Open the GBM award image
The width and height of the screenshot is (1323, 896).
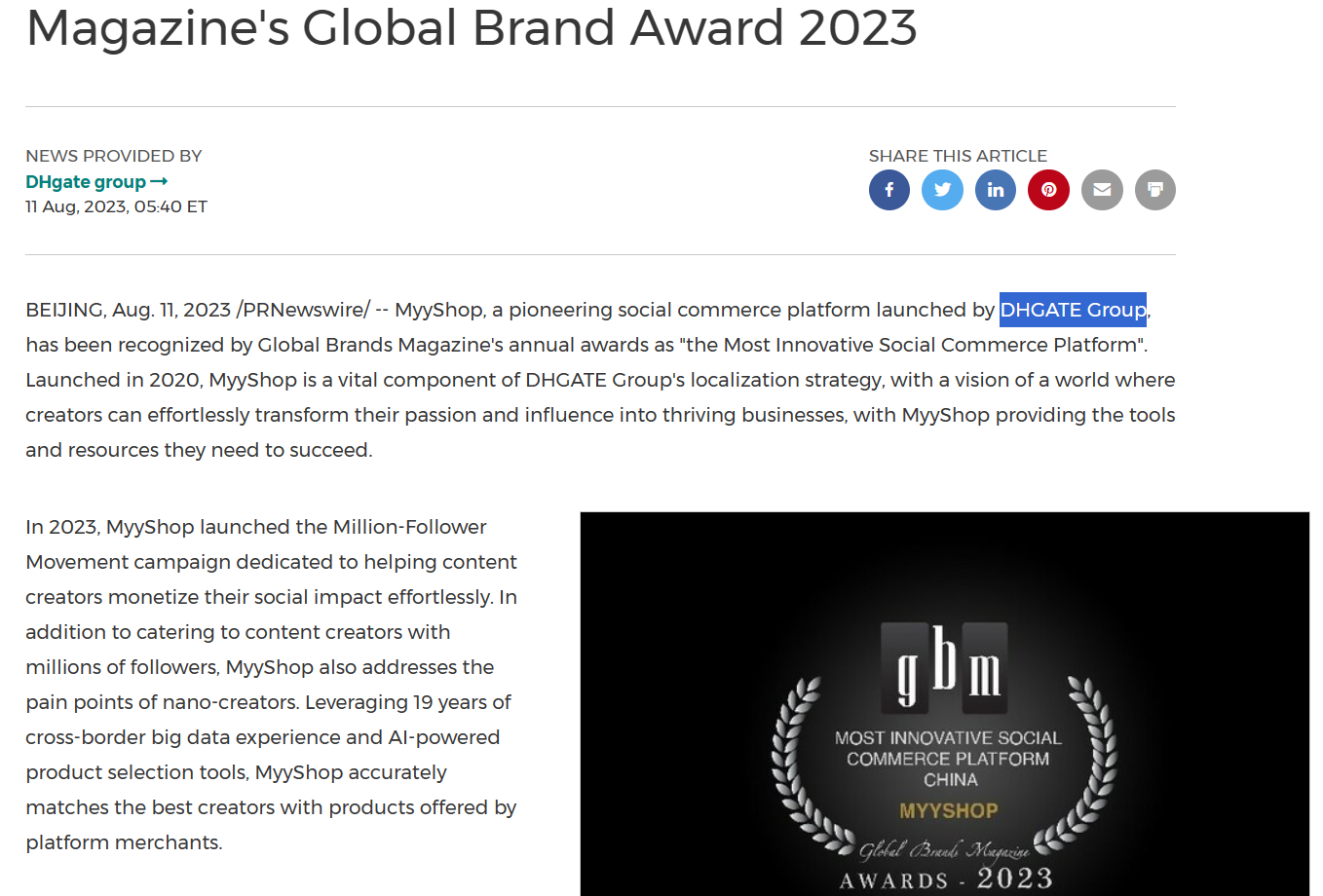944,703
